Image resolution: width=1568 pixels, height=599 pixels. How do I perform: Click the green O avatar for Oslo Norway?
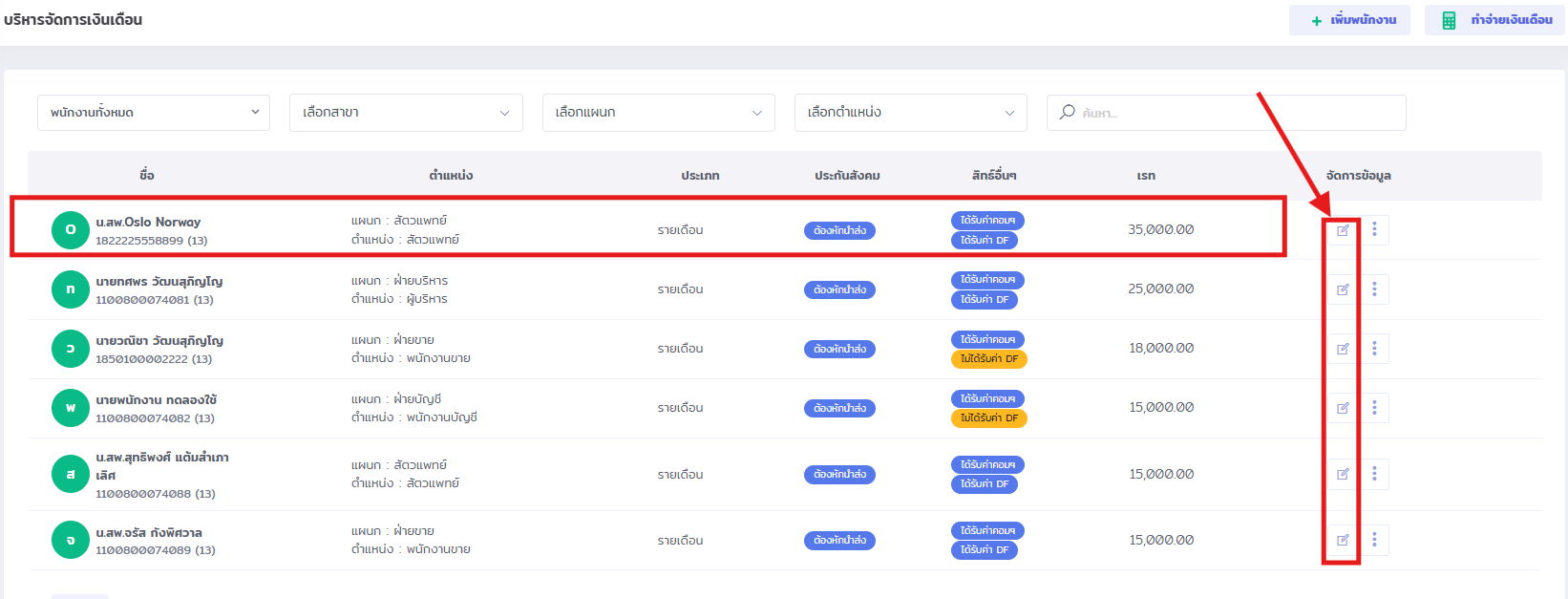tap(71, 230)
